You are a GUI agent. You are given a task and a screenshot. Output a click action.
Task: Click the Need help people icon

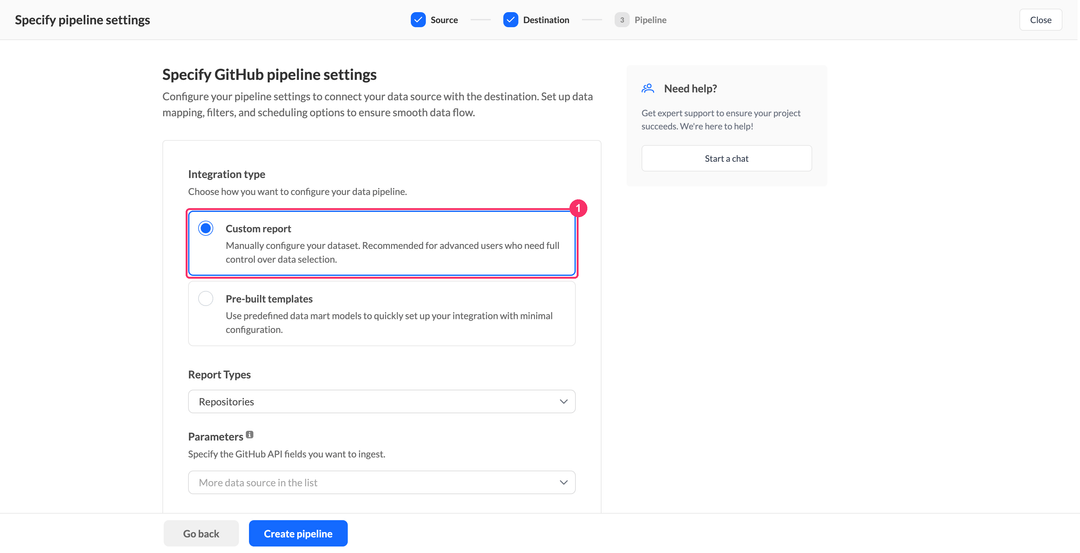click(x=647, y=88)
